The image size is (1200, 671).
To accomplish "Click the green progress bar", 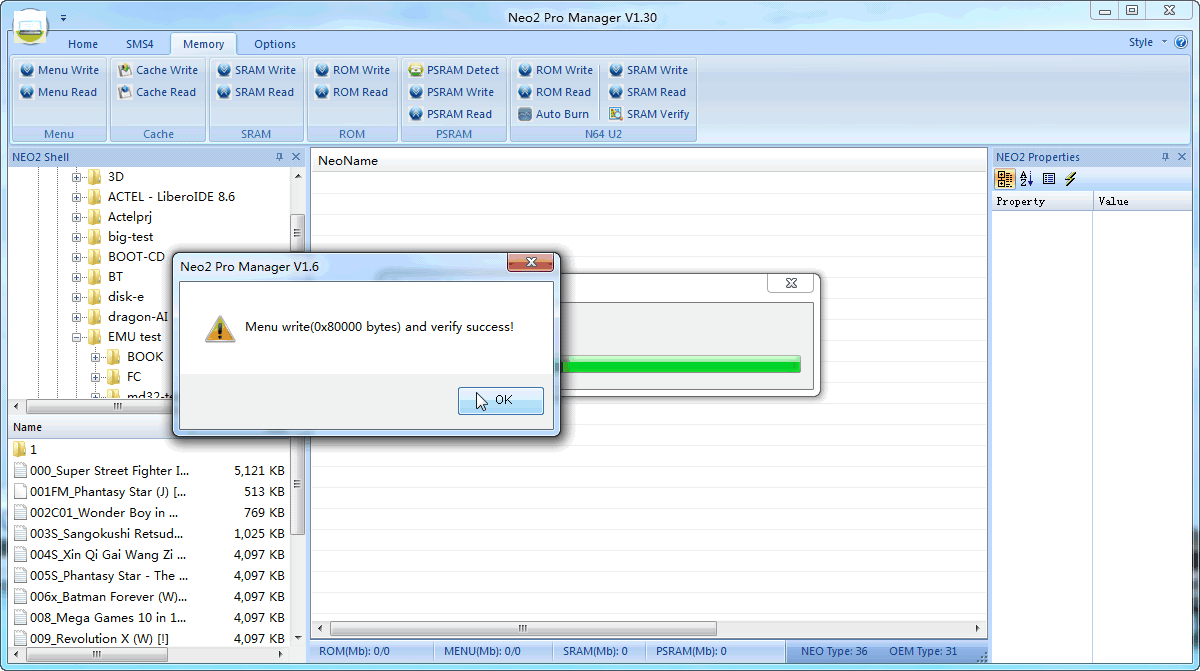I will (x=682, y=365).
